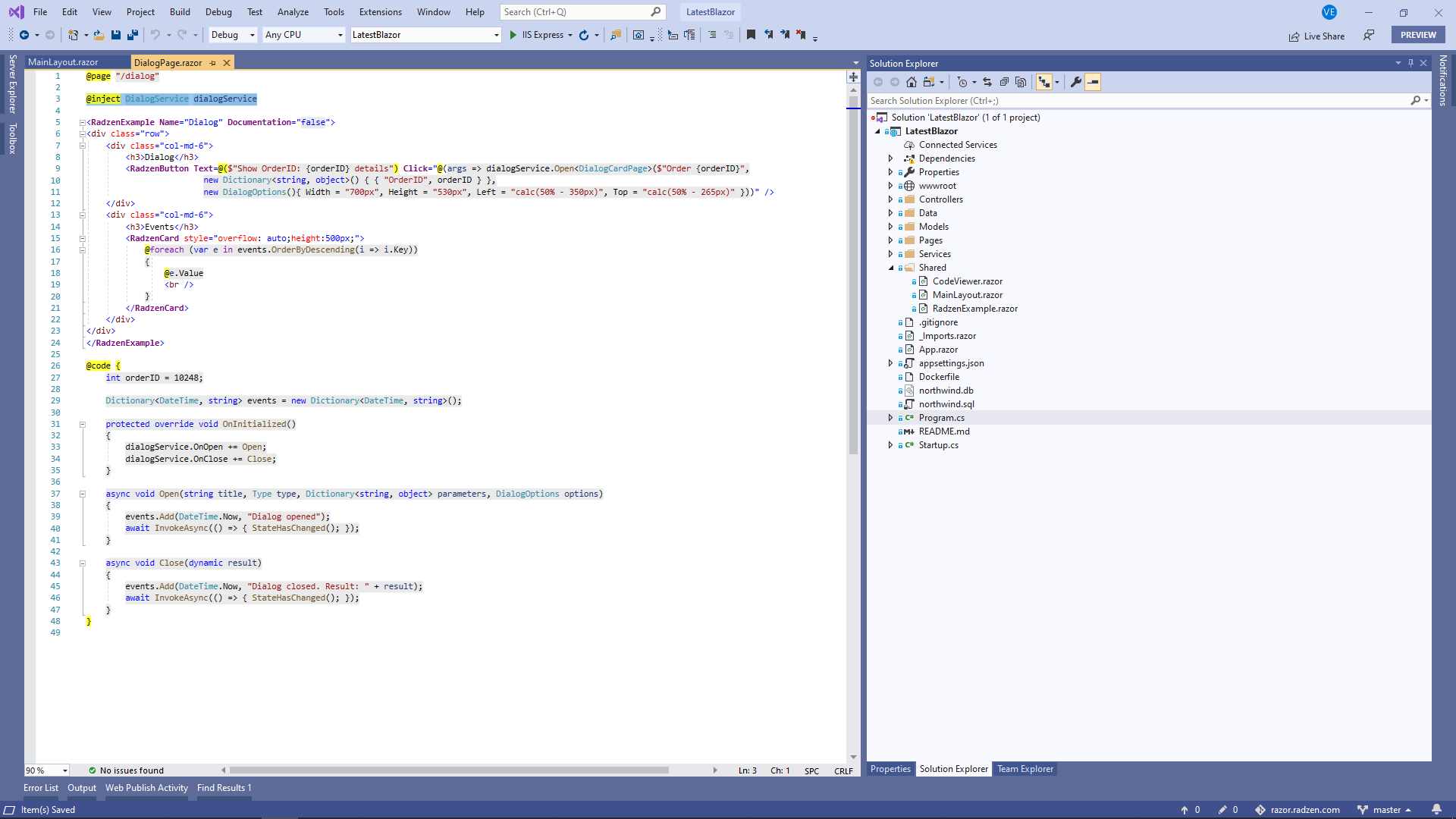Click the split editor icon above scrollbar
The image size is (1456, 819).
pos(853,77)
